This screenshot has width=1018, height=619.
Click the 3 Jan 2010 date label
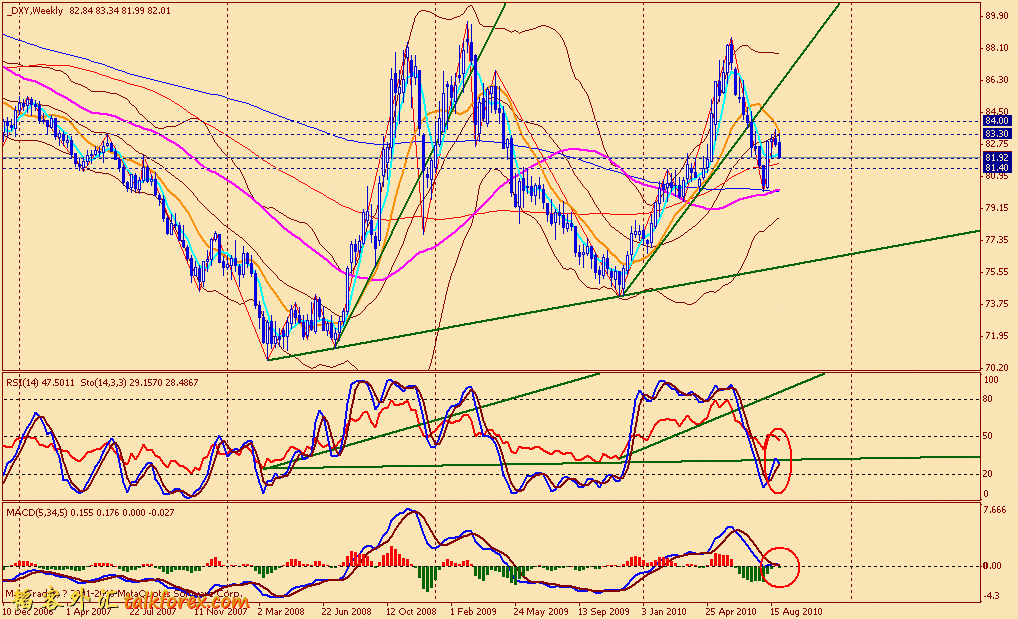click(x=664, y=611)
